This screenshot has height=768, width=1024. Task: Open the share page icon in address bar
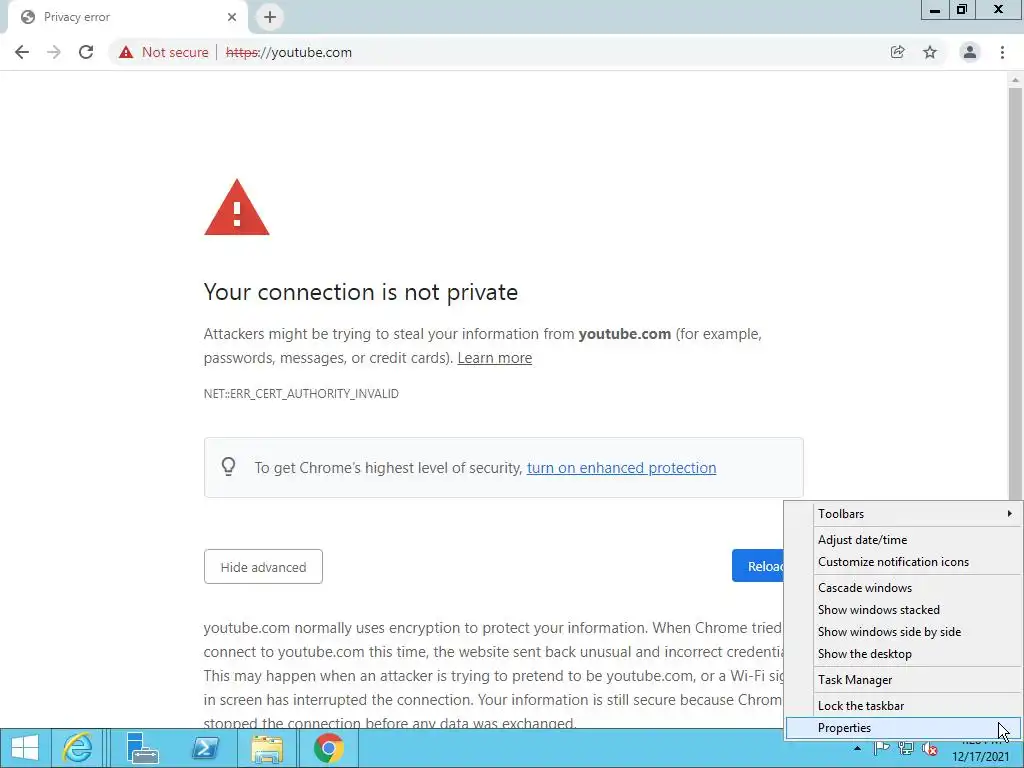point(897,52)
